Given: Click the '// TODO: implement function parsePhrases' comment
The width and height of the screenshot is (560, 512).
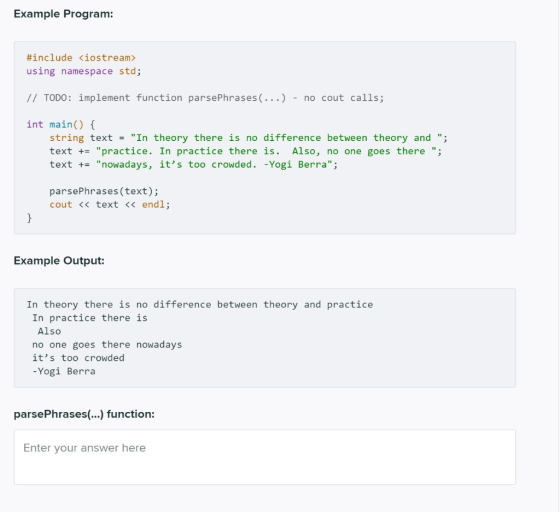Looking at the screenshot, I should click(x=205, y=98).
